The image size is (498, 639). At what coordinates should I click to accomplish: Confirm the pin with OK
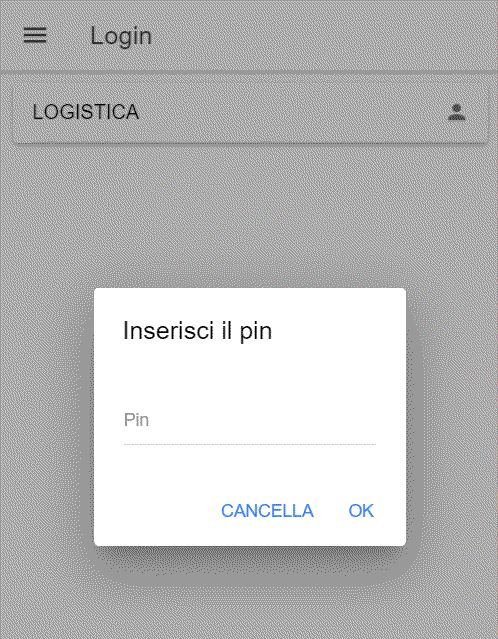tap(361, 511)
